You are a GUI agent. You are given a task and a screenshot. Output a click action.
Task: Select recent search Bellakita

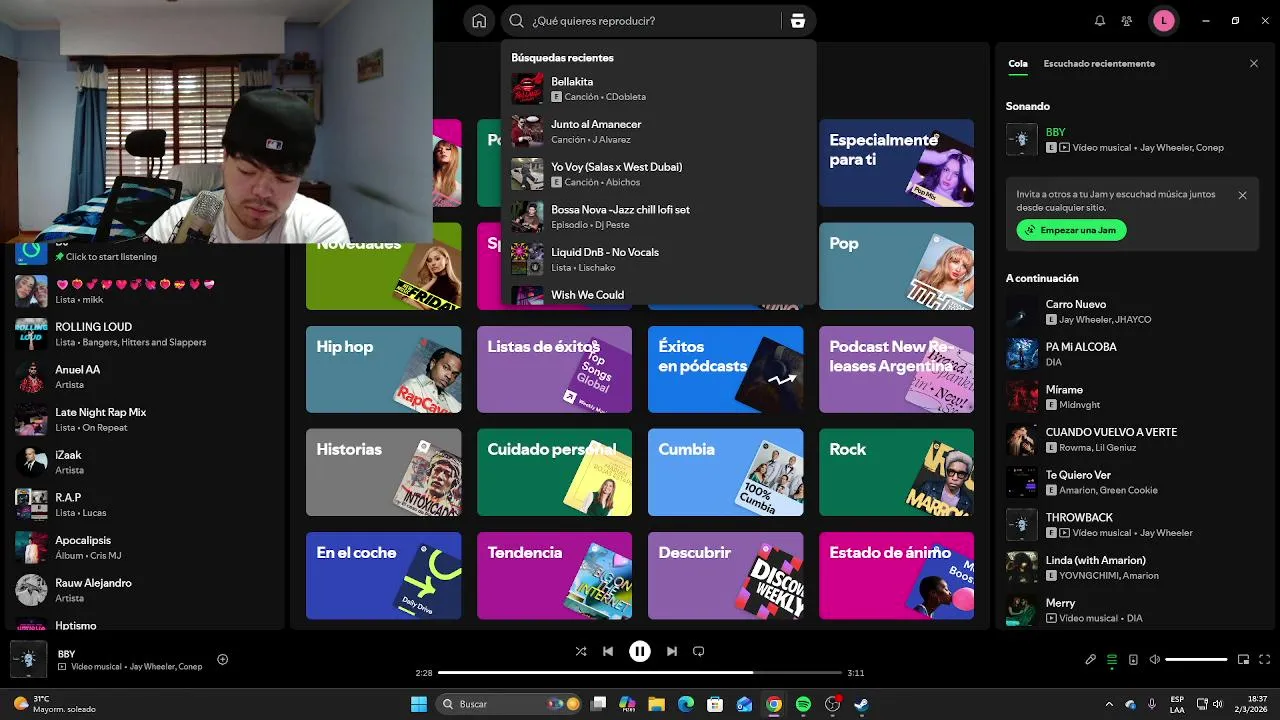pos(658,89)
